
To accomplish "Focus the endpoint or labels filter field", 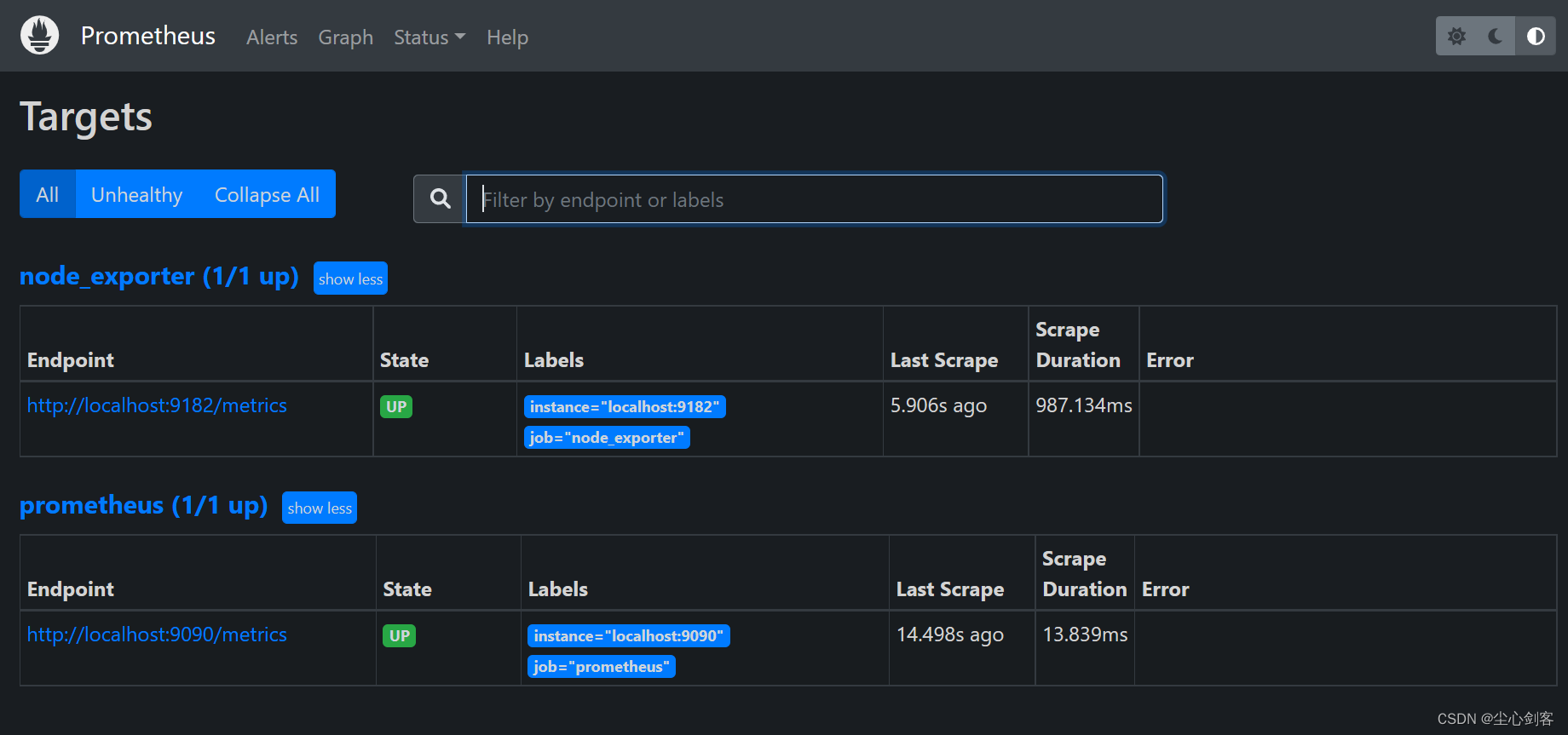I will click(814, 199).
